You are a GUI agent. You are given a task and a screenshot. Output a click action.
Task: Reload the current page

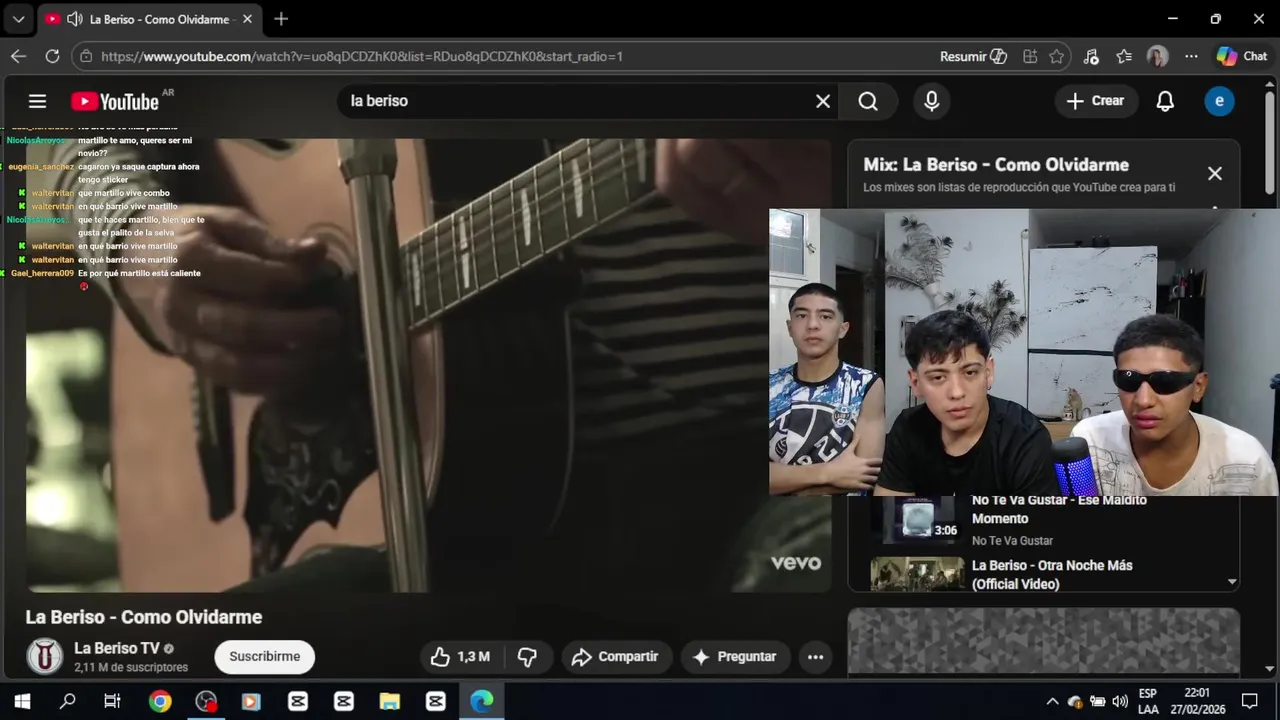tap(52, 56)
